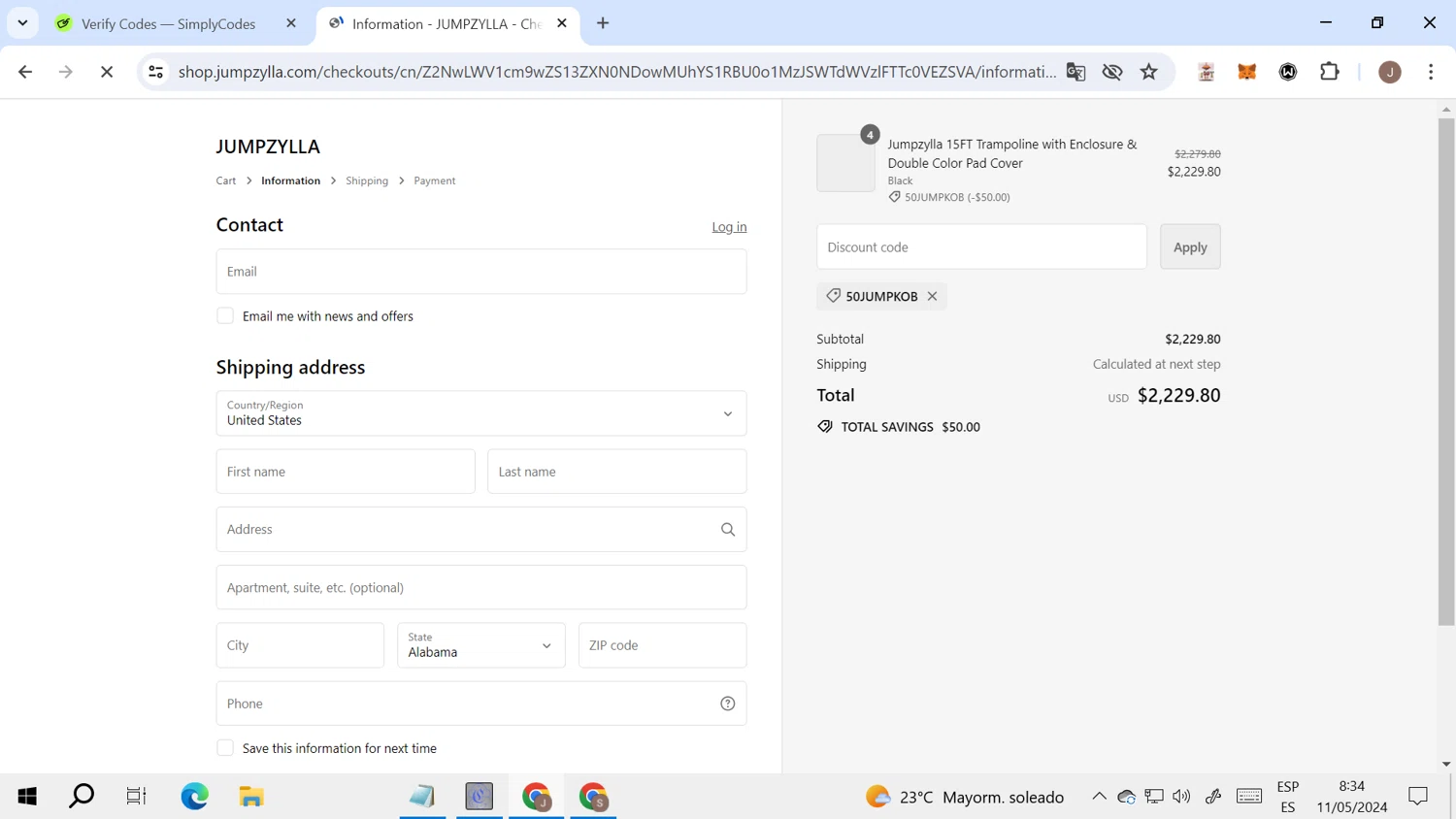Click the Shipping breadcrumb step
The height and width of the screenshot is (819, 1456).
coord(367,180)
